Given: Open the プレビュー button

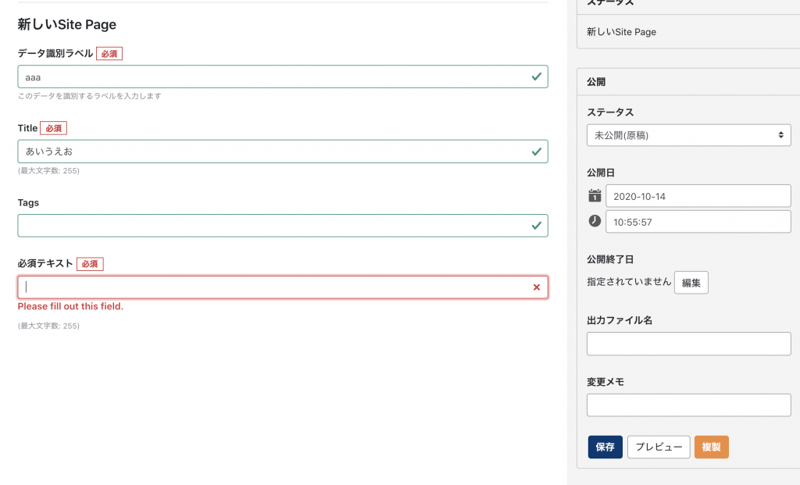Looking at the screenshot, I should [658, 447].
